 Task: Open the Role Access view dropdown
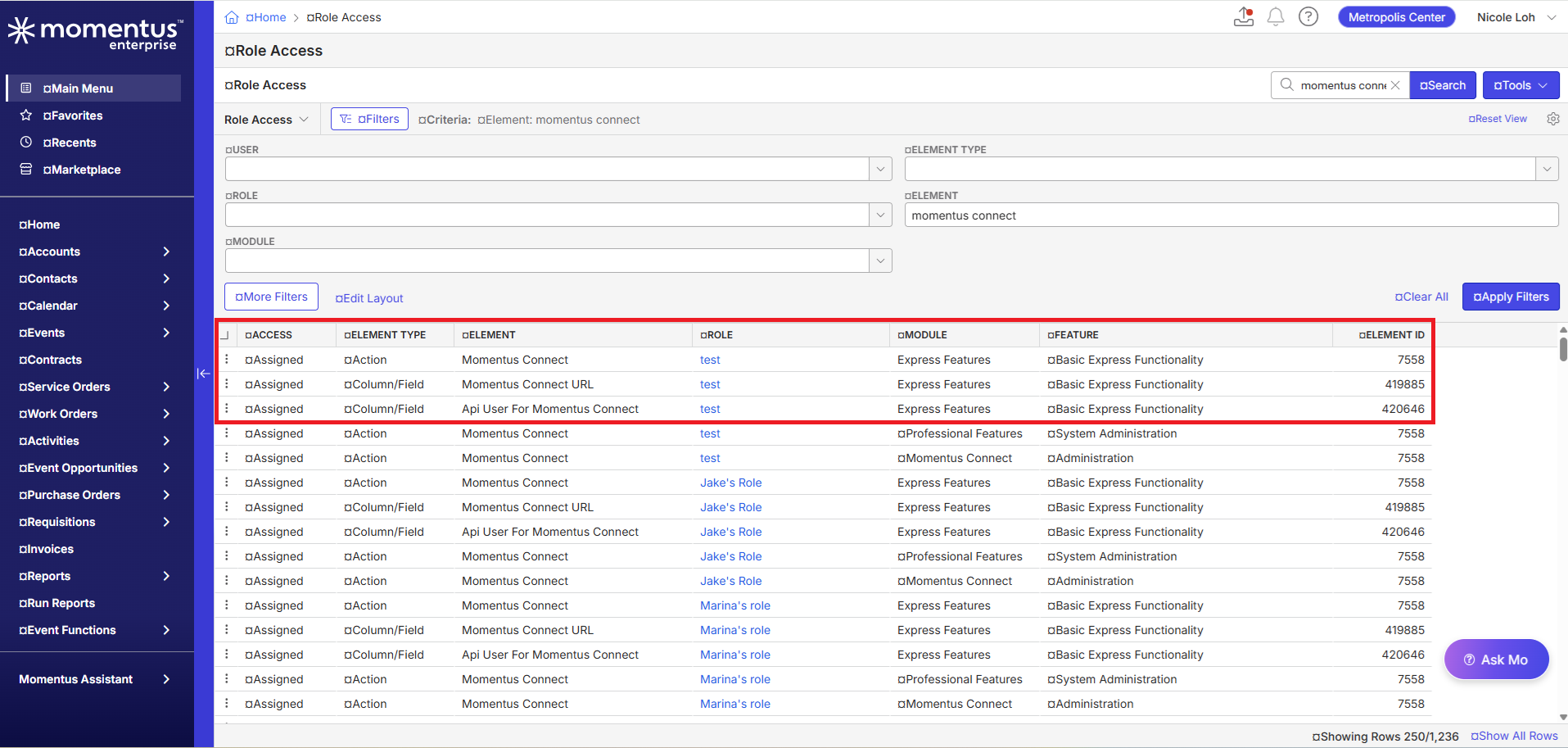pyautogui.click(x=267, y=120)
